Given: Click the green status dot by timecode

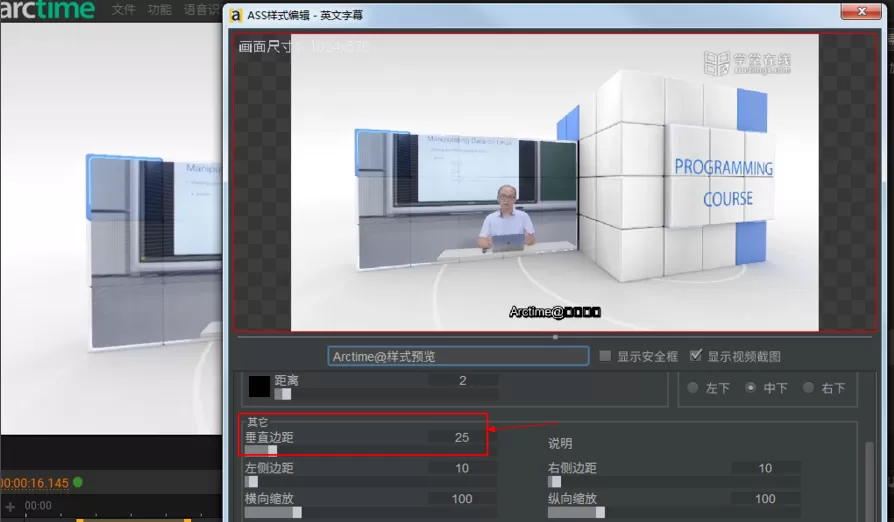Looking at the screenshot, I should (x=78, y=482).
